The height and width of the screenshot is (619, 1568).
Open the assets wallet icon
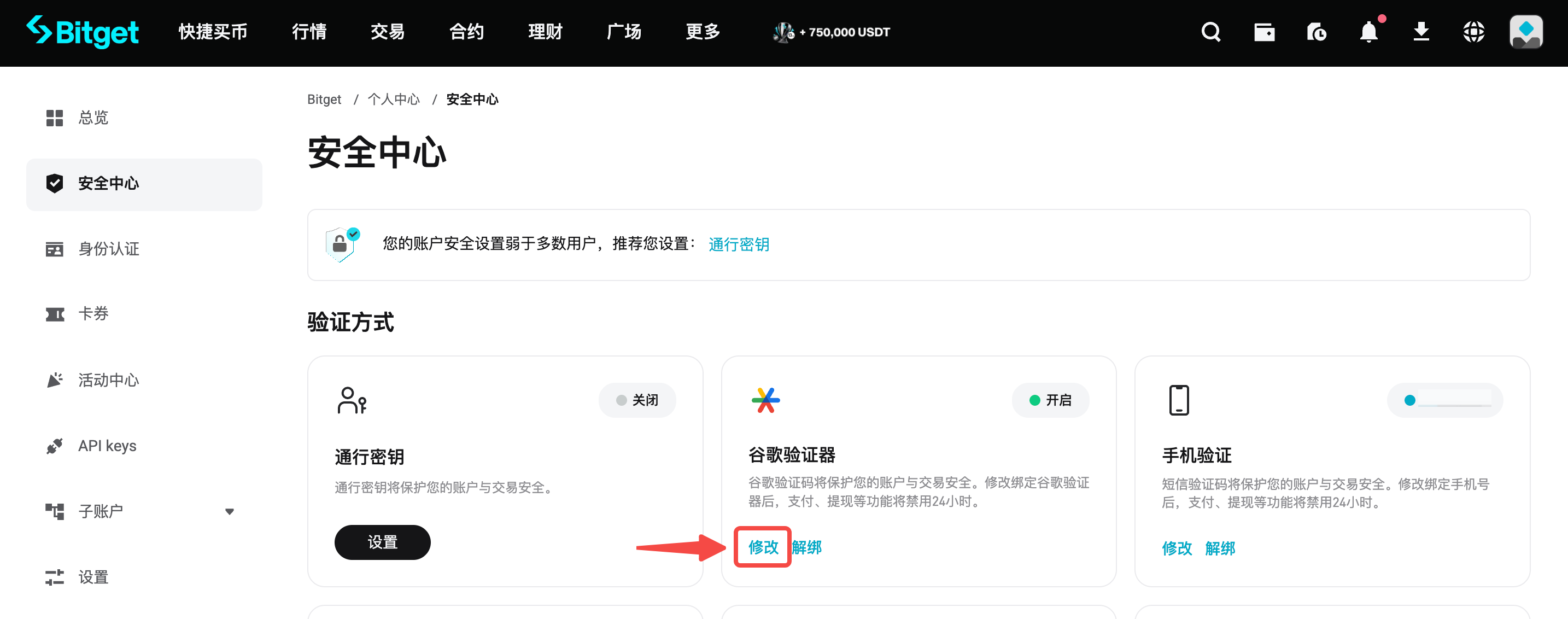point(1264,32)
